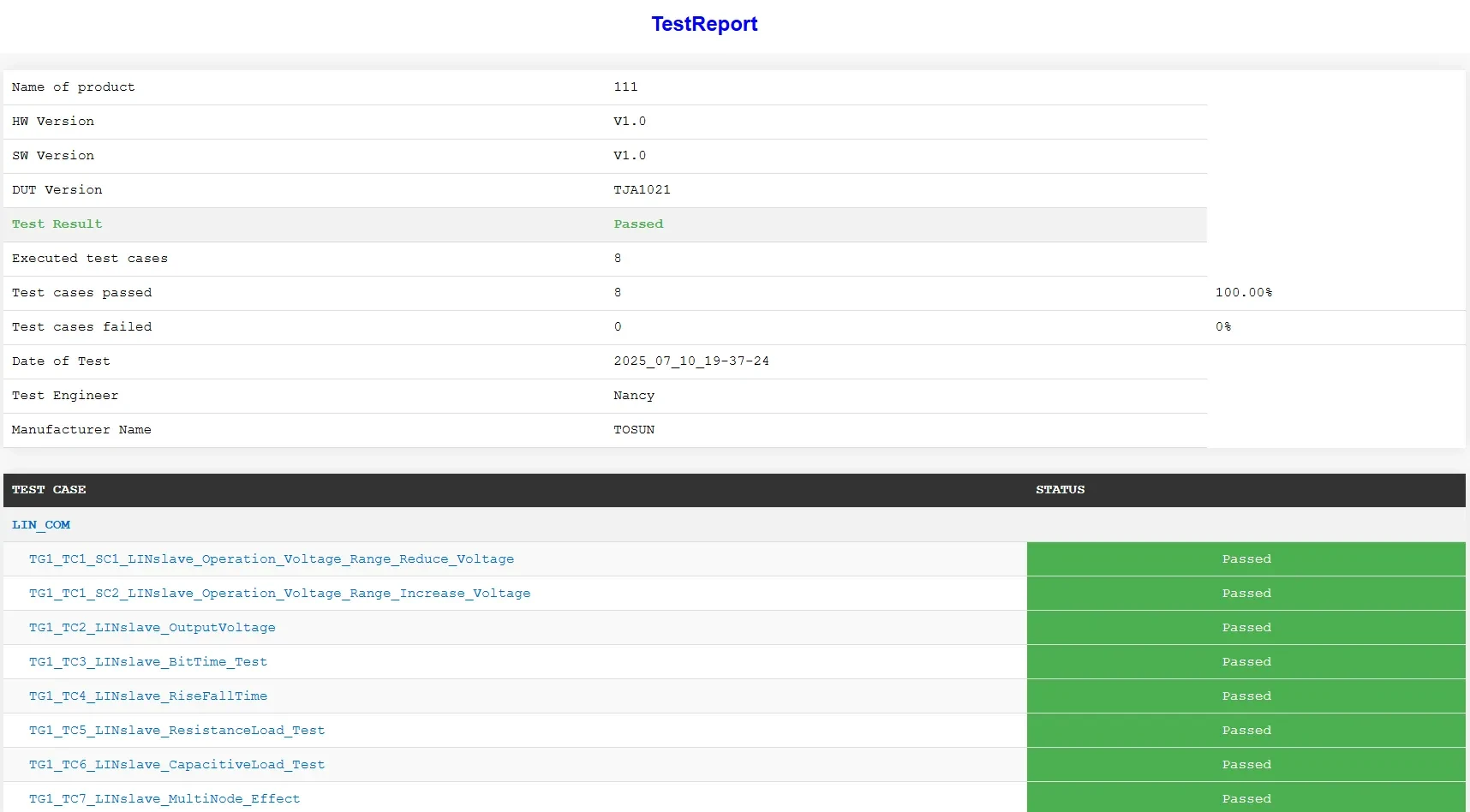Viewport: 1470px width, 812px height.
Task: Click the 100.00% pass rate value
Action: point(1243,293)
